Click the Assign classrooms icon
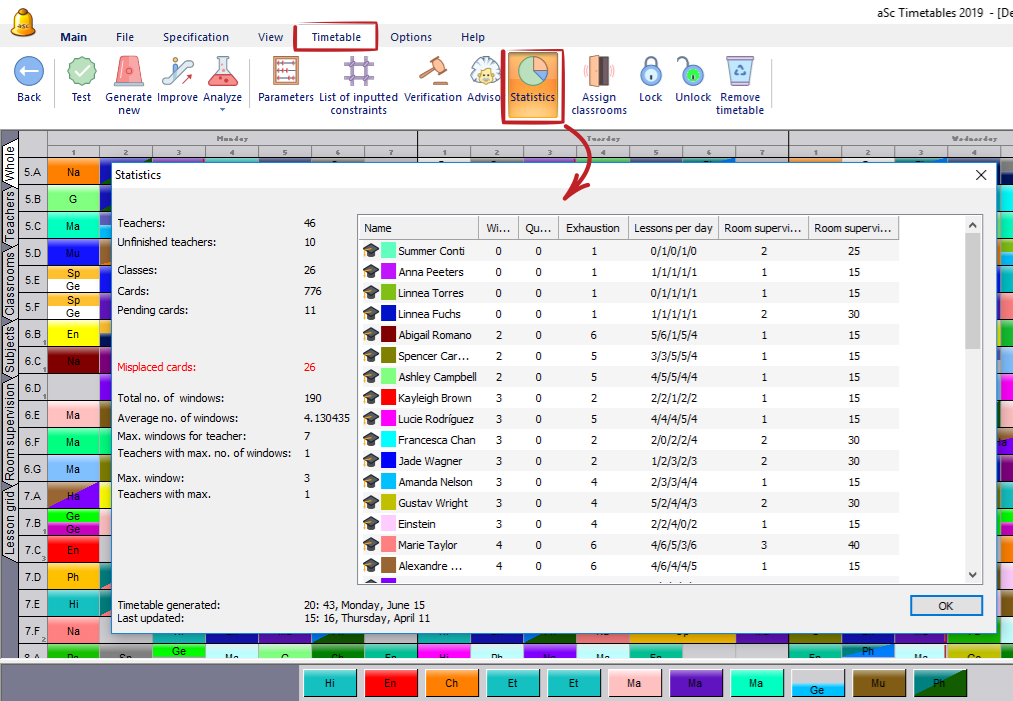Image resolution: width=1013 pixels, height=701 pixels. (x=599, y=73)
